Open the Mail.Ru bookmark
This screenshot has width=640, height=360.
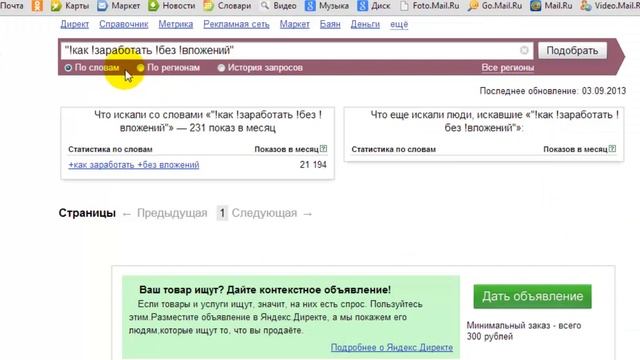(551, 6)
